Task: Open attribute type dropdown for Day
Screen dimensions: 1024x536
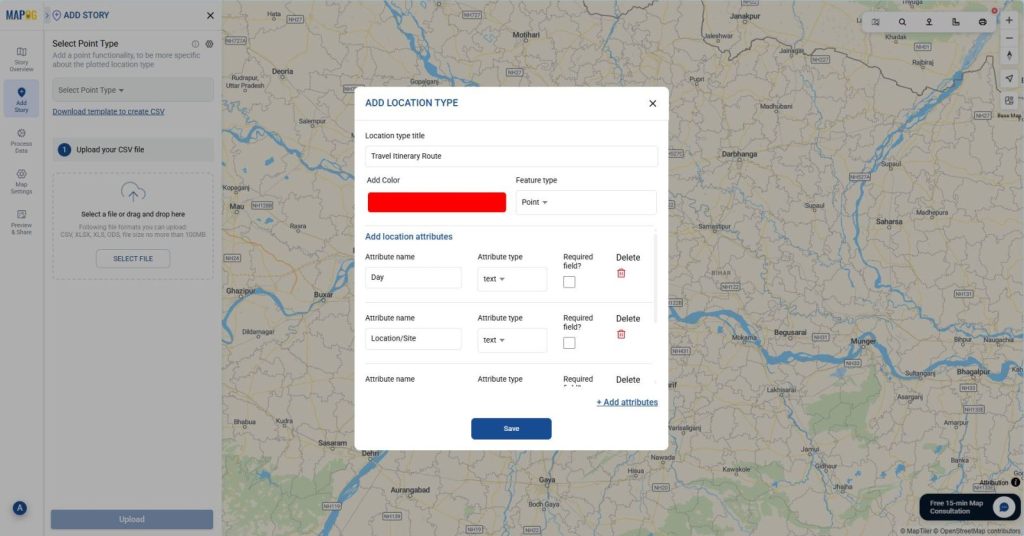Action: pos(512,279)
